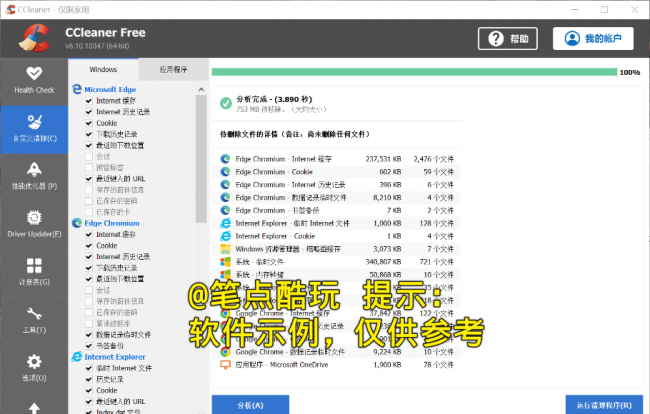Click the Windows 资源管理器 folder icon in results
The width and height of the screenshot is (650, 414).
click(225, 249)
